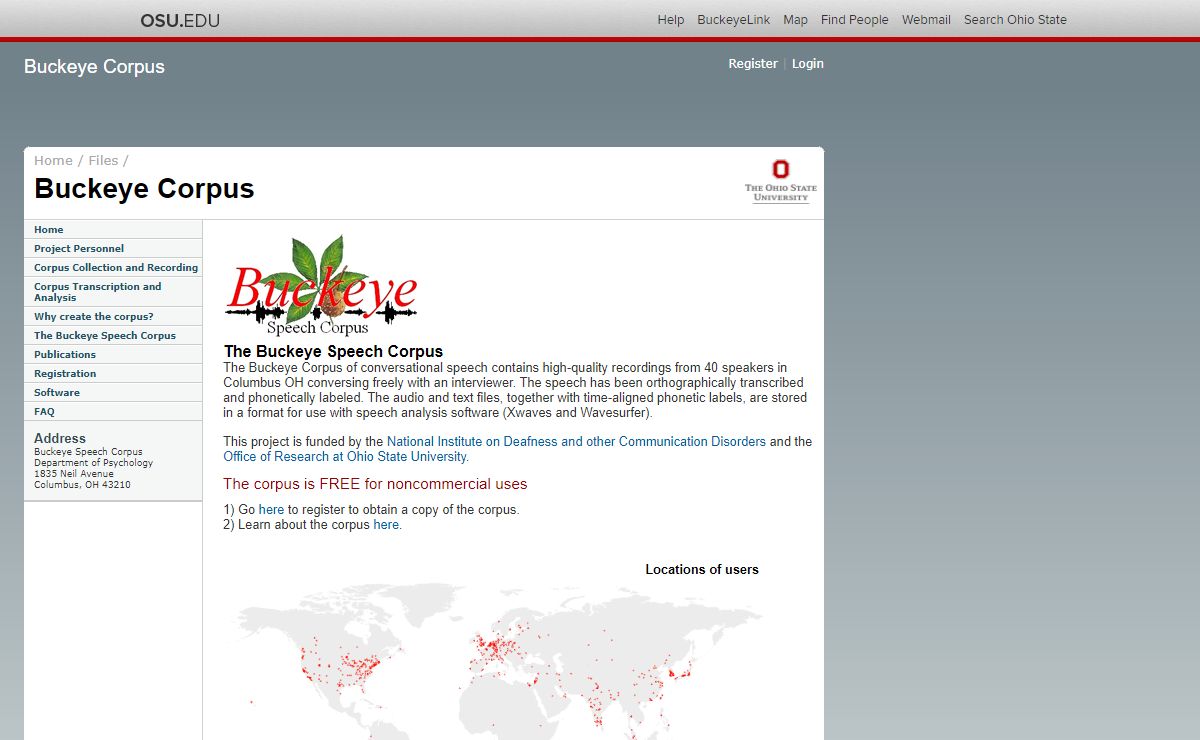Click 'Department of Psychology' address line
This screenshot has height=740, width=1200.
click(94, 463)
